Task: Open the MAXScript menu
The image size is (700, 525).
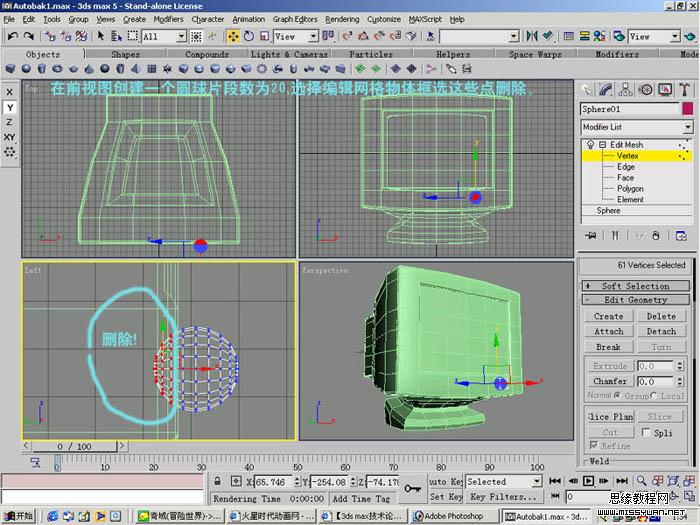Action: [x=425, y=19]
